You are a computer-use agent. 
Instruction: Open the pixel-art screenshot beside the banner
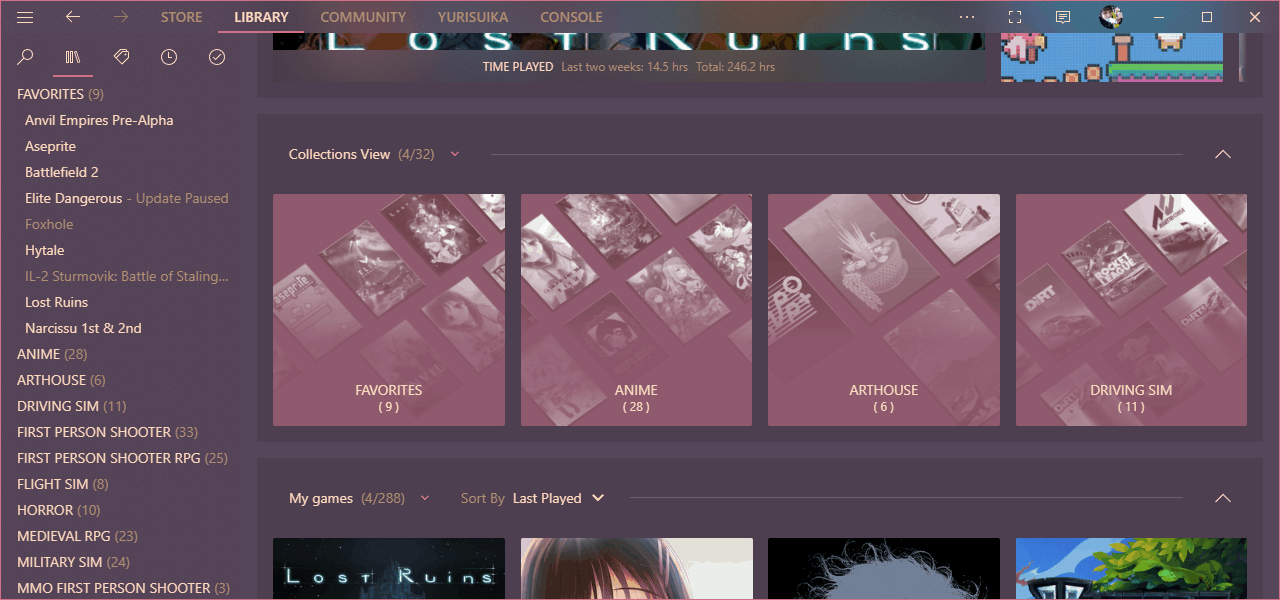point(1112,56)
